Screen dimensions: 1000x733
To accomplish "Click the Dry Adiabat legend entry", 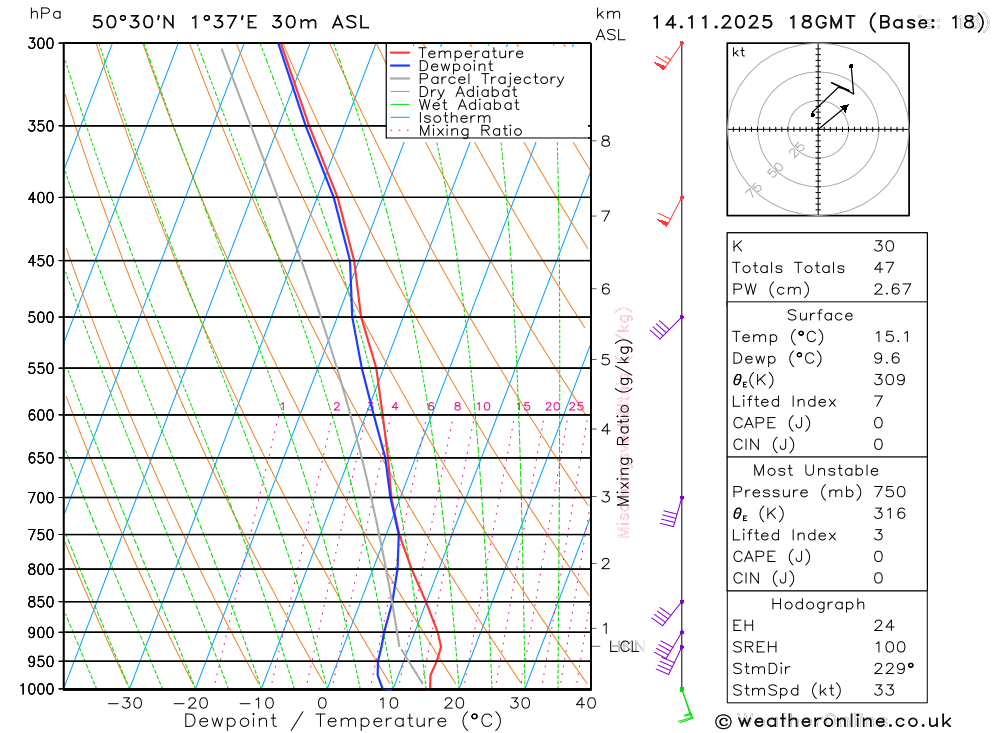I will [453, 92].
